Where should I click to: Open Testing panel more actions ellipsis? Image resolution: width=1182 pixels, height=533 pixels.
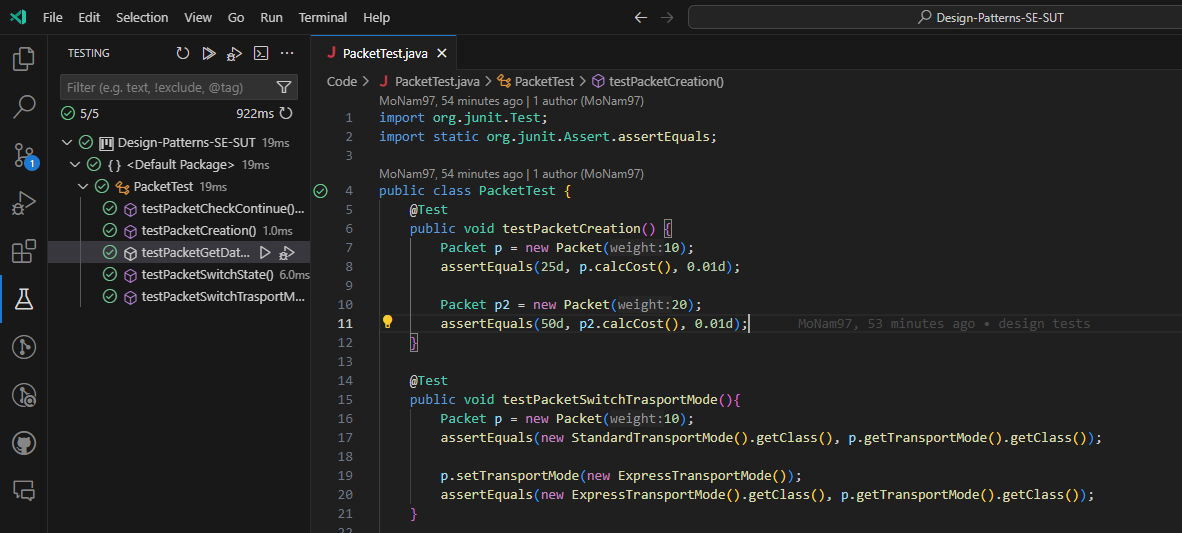[x=286, y=54]
